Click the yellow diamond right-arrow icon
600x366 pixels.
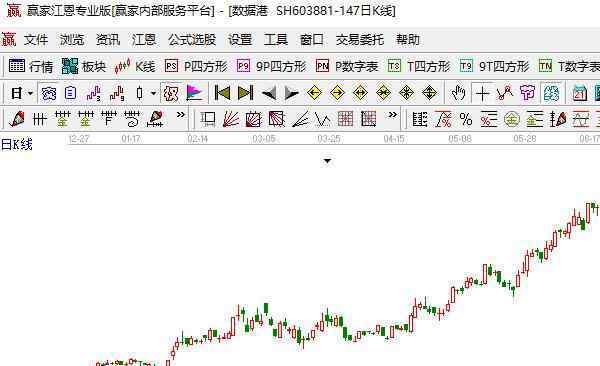coord(337,93)
